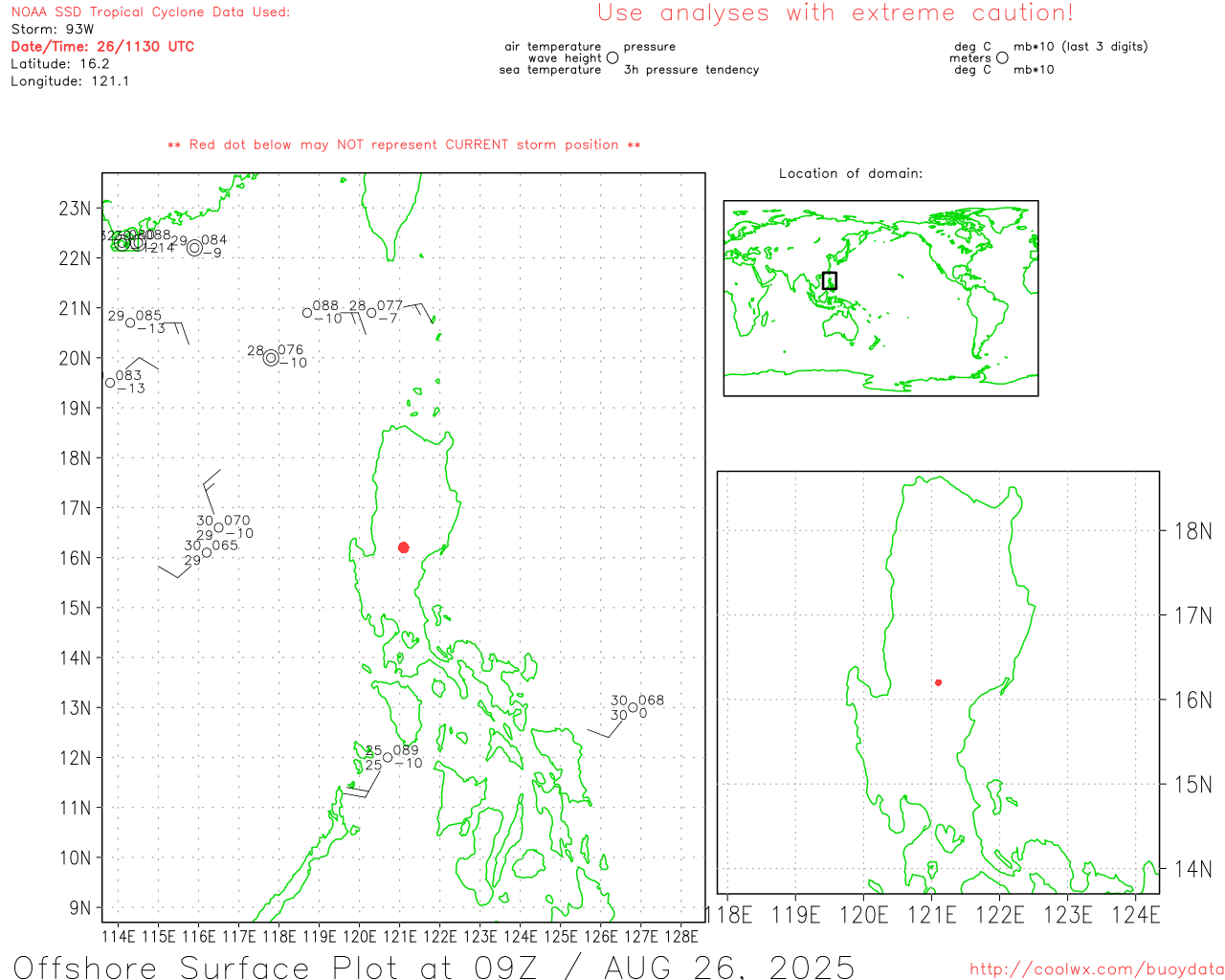Click the black domain box on the world locator map
The image size is (1225, 980).
pyautogui.click(x=830, y=280)
